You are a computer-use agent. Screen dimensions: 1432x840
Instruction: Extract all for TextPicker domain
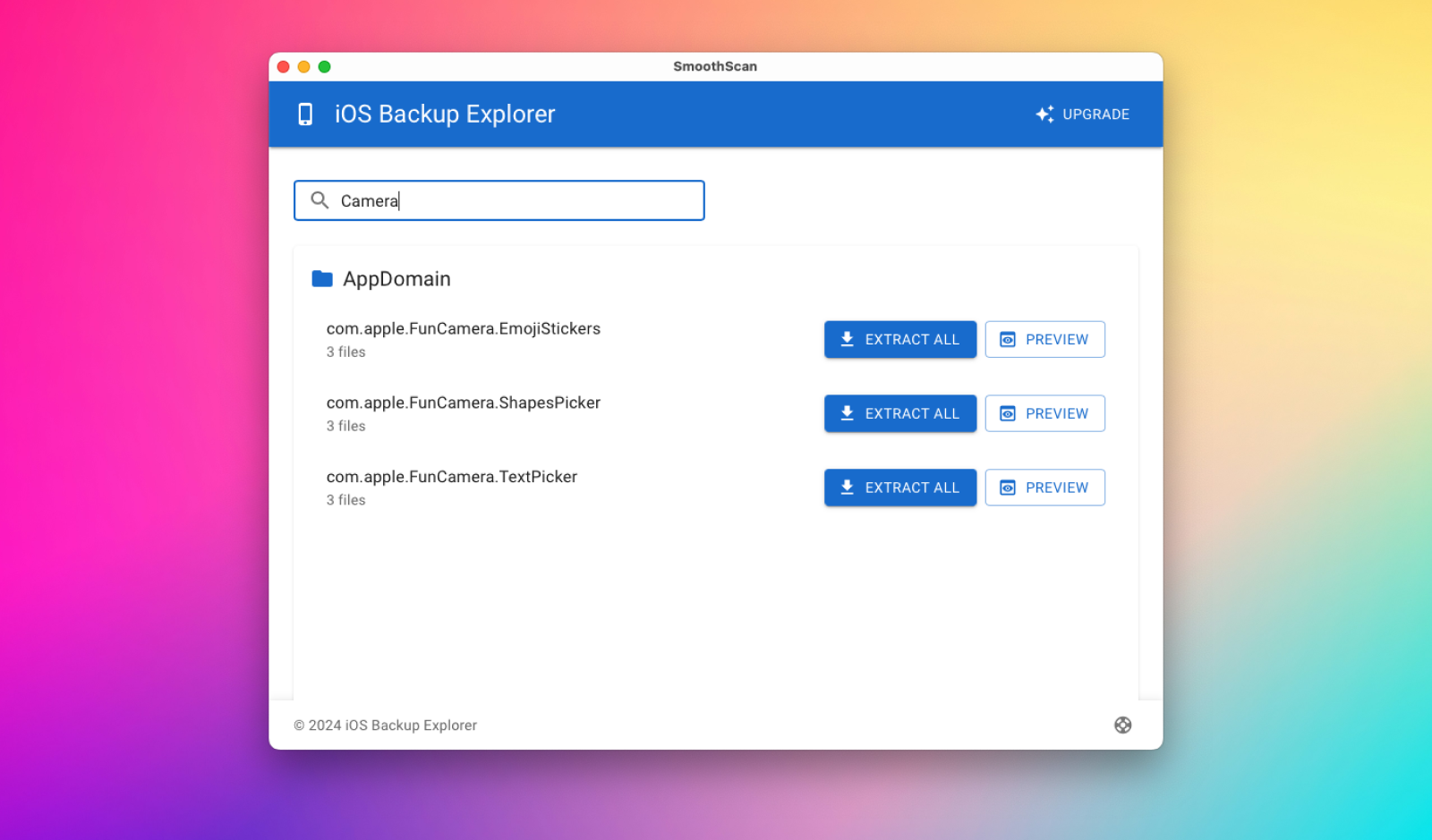900,488
